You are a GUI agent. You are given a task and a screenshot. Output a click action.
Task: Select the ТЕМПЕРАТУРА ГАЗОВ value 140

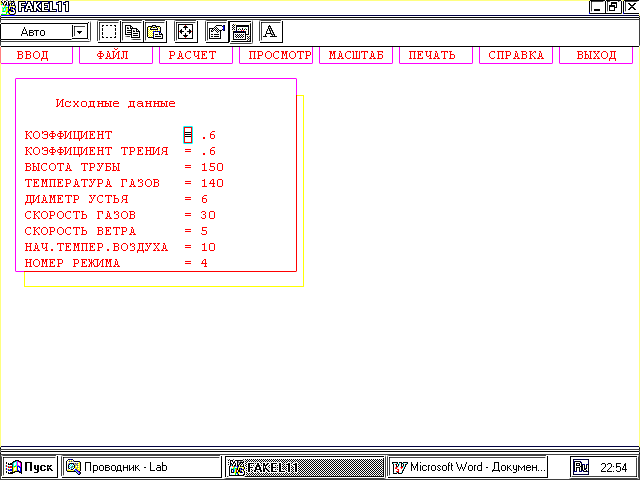pos(212,183)
